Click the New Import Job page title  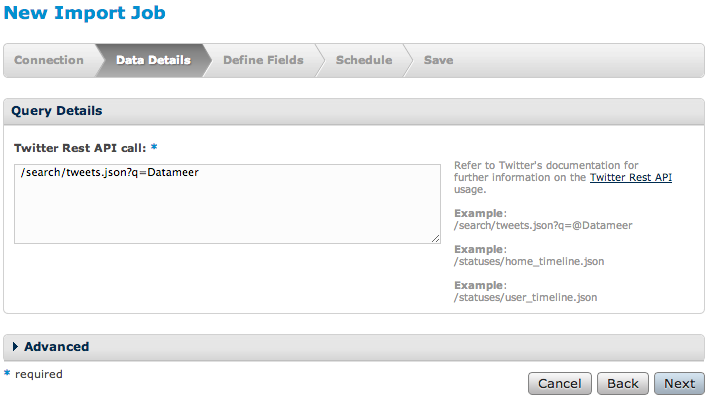coord(85,13)
